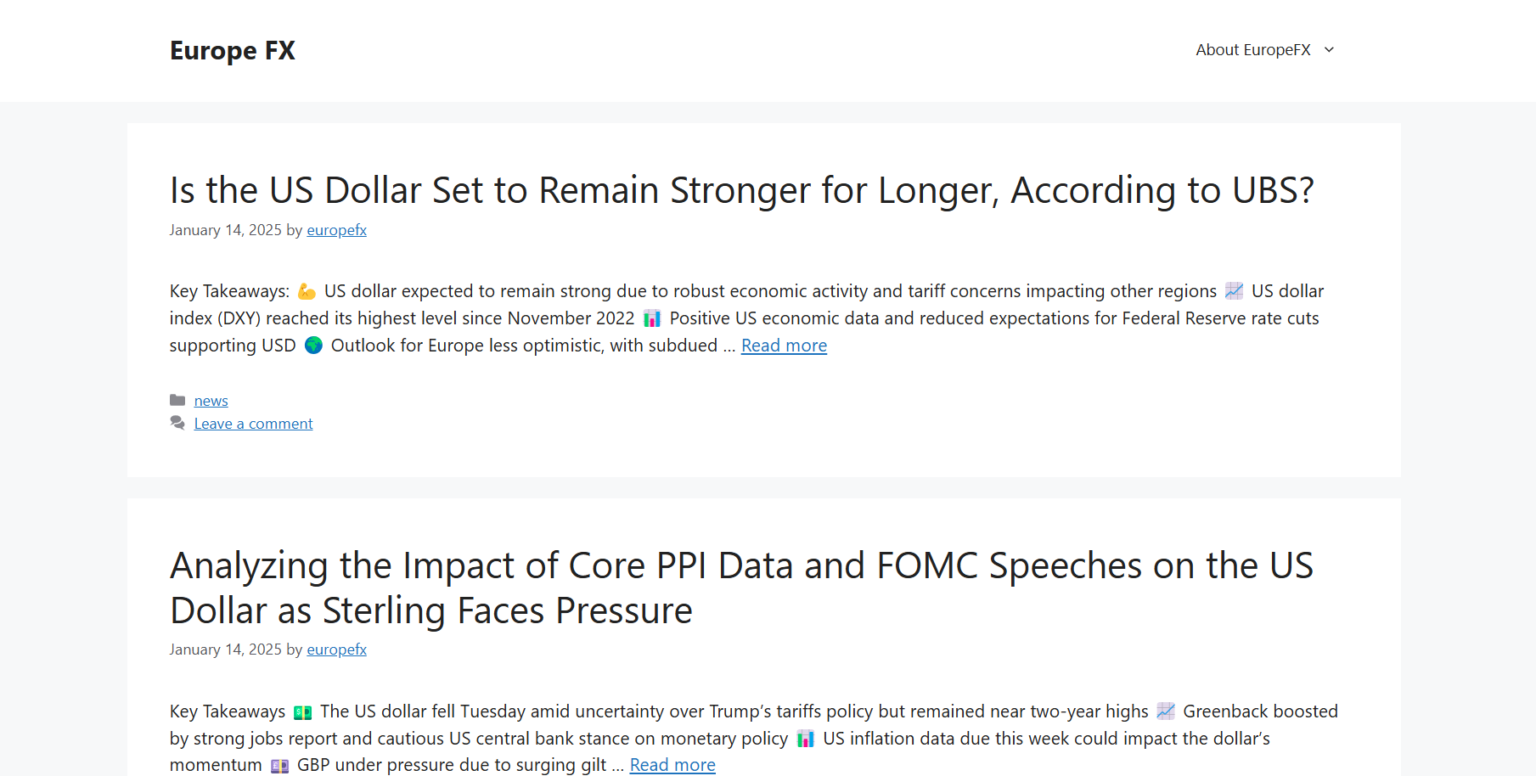Click europefx author under Core PPI article
This screenshot has height=776, width=1536.
click(336, 650)
